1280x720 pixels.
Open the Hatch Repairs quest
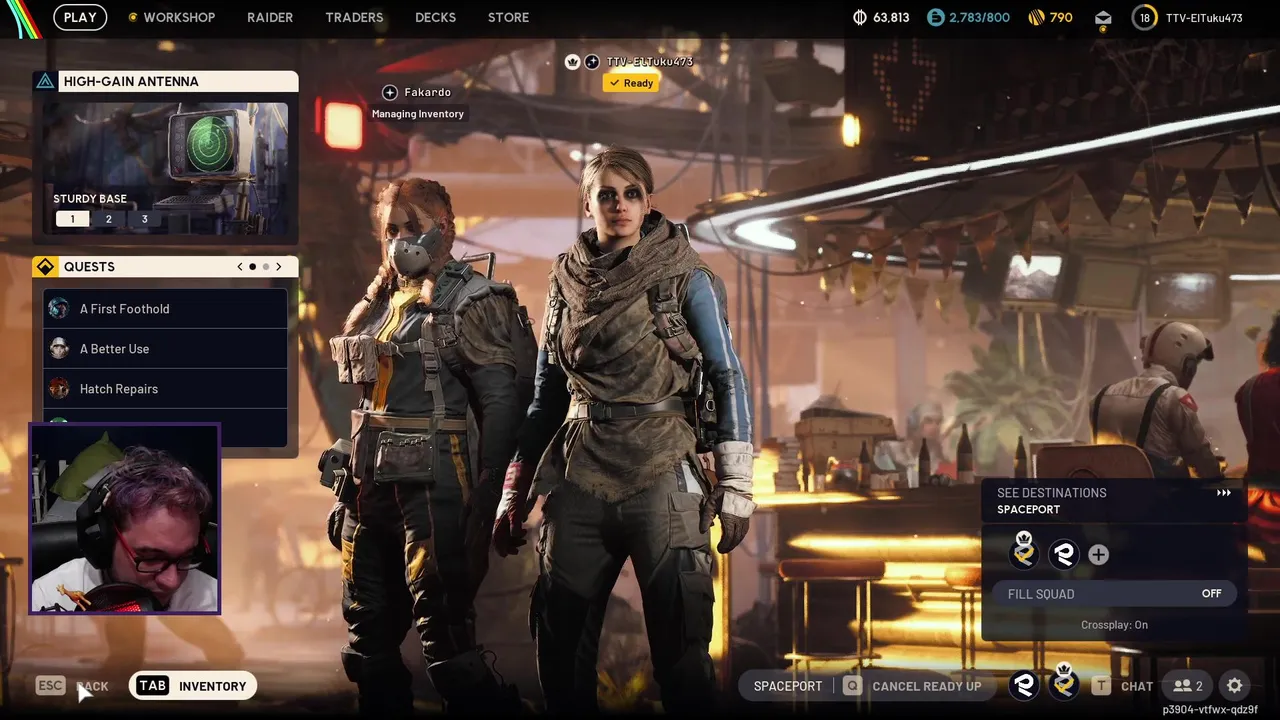pos(165,389)
